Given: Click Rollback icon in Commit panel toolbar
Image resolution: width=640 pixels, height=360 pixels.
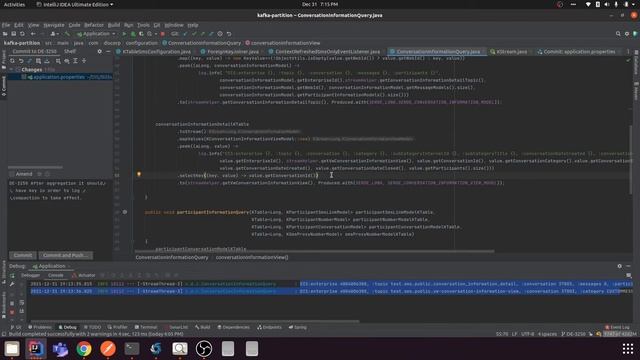Looking at the screenshot, I should 21,61.
